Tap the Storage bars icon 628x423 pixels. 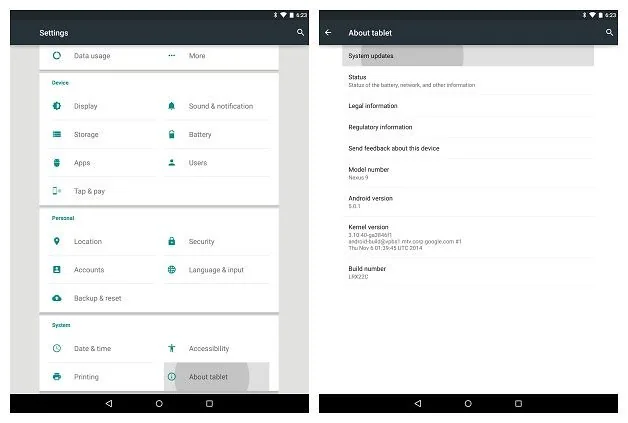tap(57, 134)
